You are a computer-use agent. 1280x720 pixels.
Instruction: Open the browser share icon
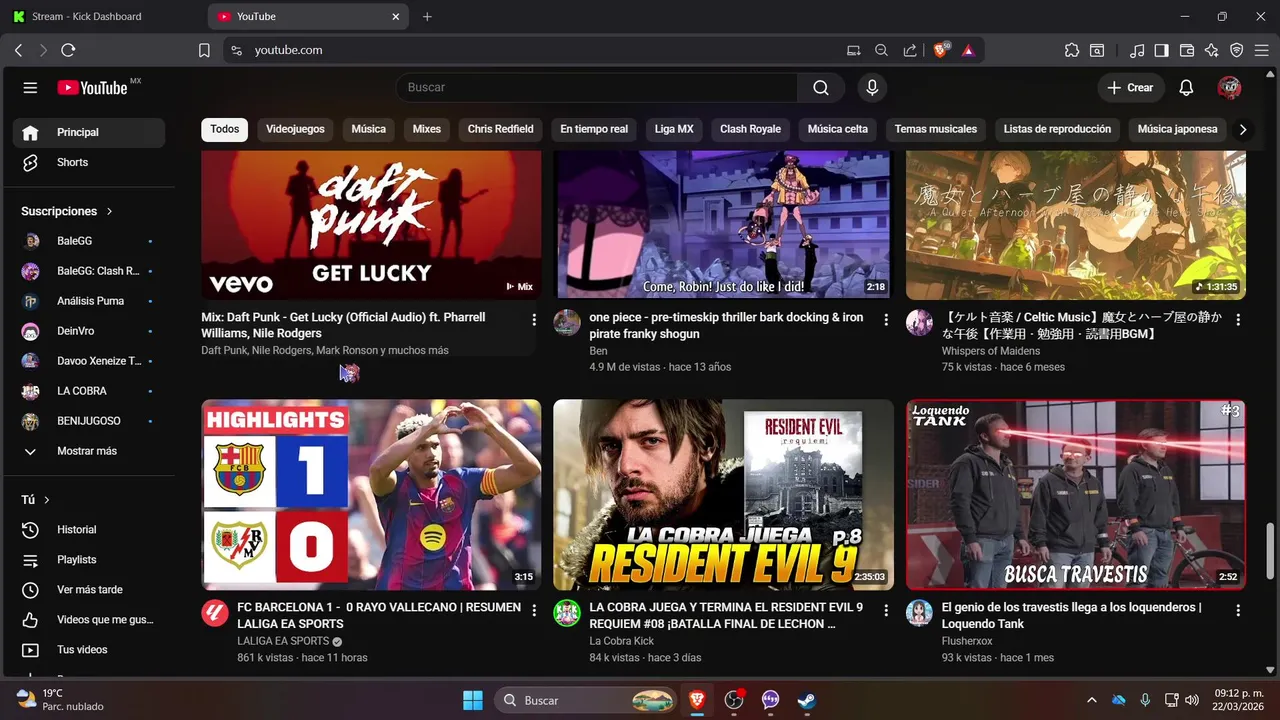[x=910, y=50]
